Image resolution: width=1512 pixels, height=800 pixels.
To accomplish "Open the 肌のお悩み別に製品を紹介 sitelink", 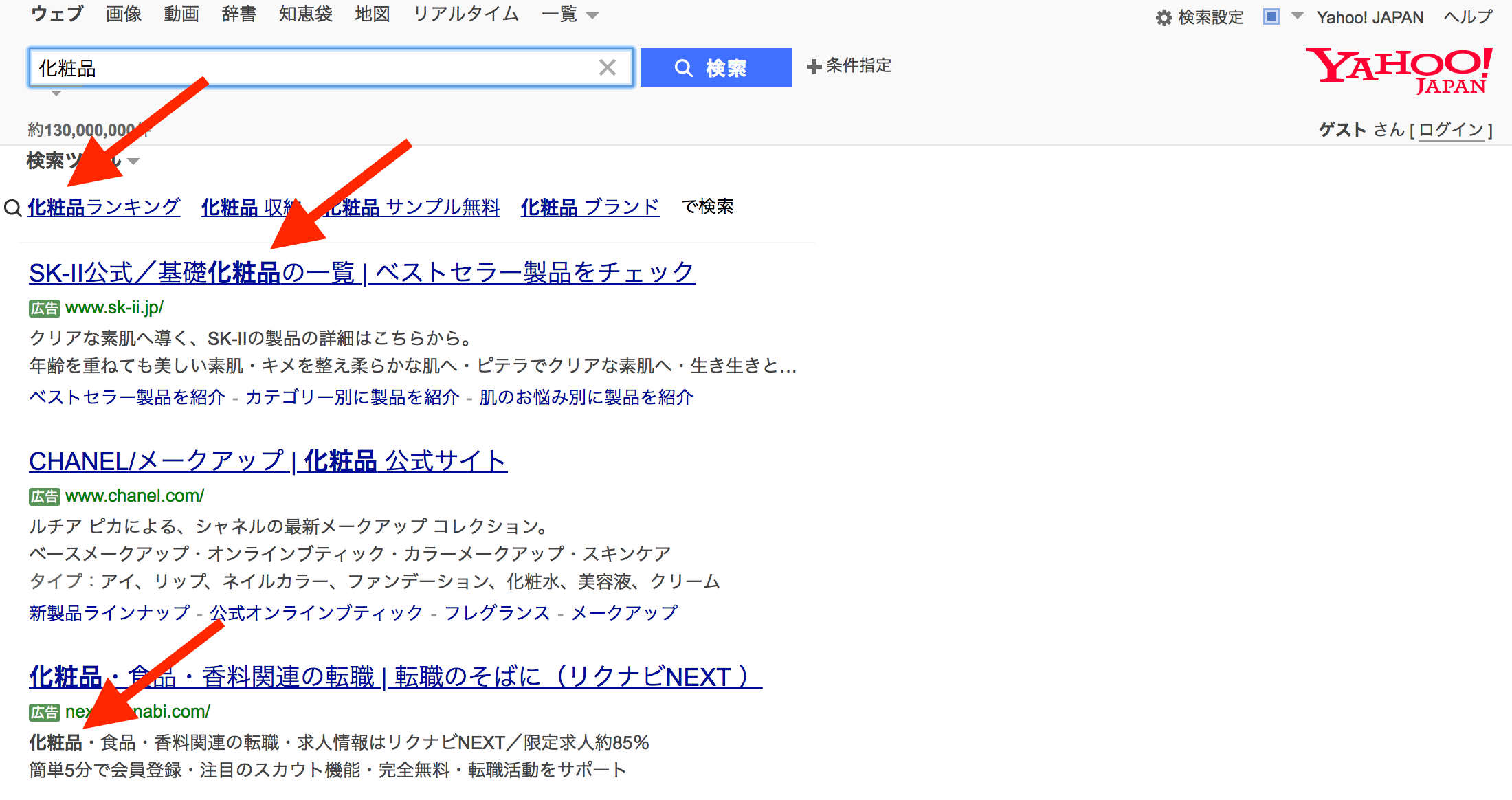I will tap(586, 397).
